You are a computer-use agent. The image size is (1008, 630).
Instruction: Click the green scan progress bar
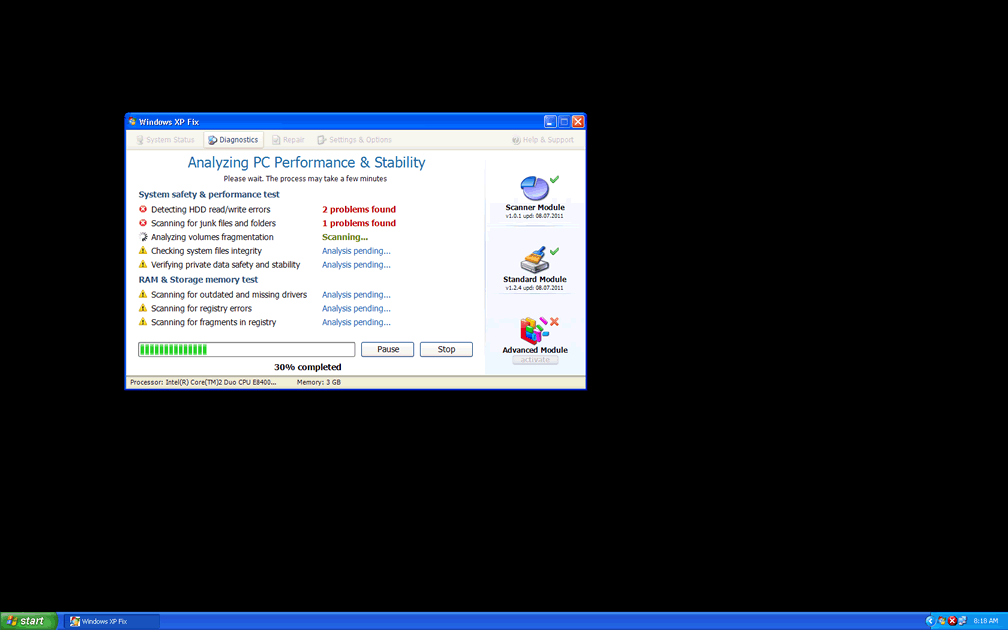tap(246, 349)
